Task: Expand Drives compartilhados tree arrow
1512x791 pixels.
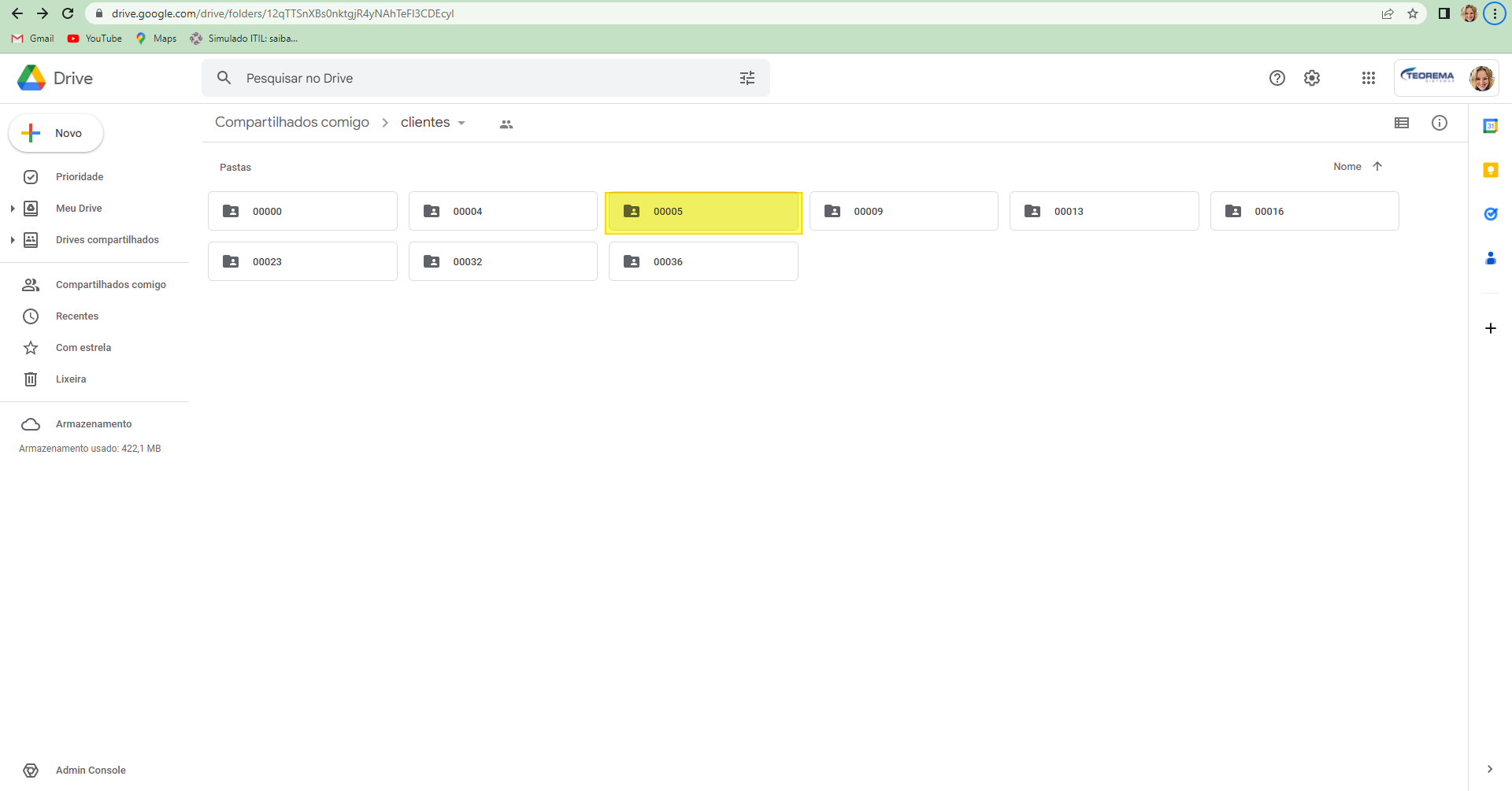Action: (x=13, y=240)
